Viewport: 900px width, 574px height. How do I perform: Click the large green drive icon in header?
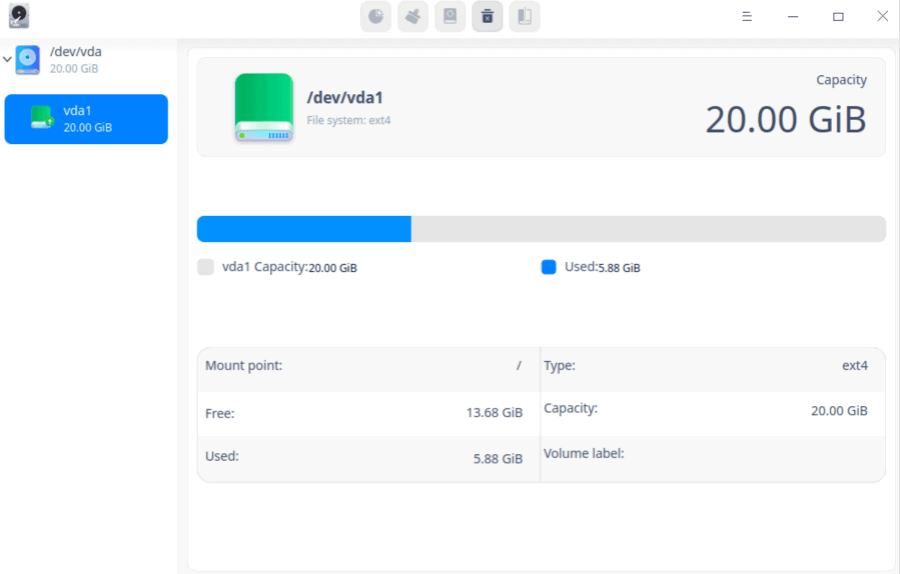pyautogui.click(x=264, y=107)
